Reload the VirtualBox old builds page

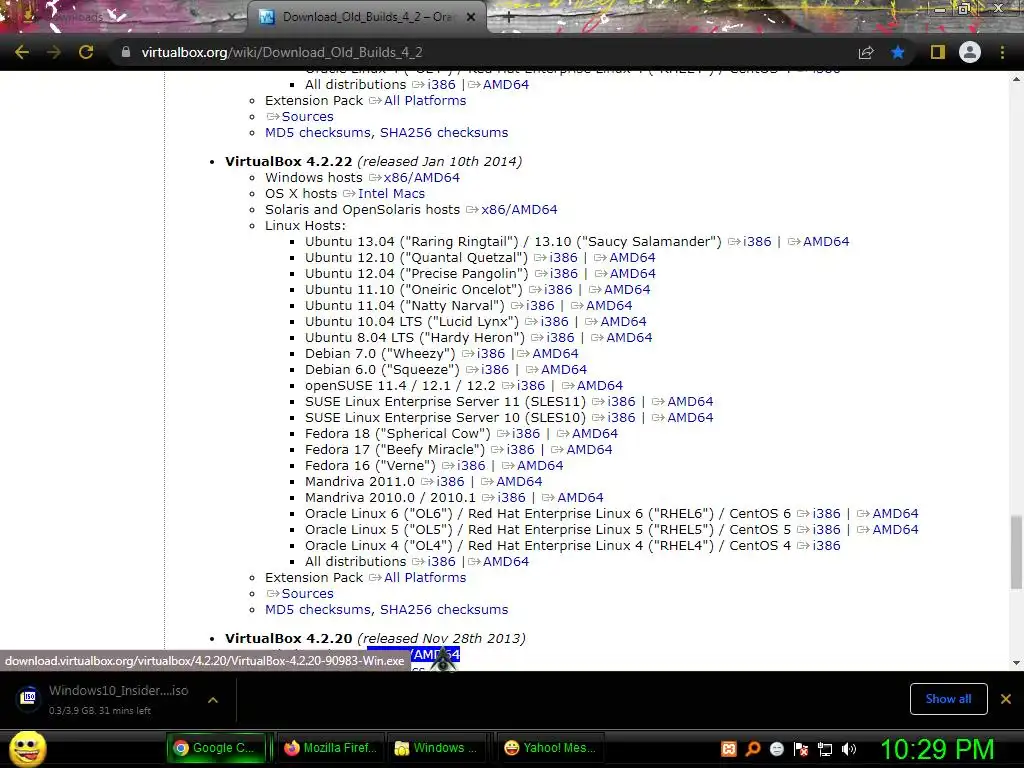tap(86, 52)
